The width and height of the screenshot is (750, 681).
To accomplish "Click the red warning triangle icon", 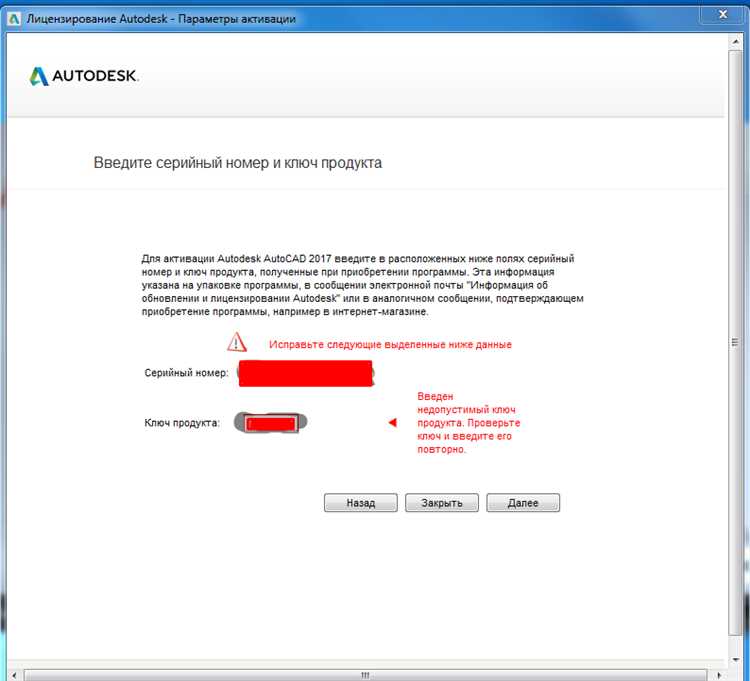I will point(237,342).
